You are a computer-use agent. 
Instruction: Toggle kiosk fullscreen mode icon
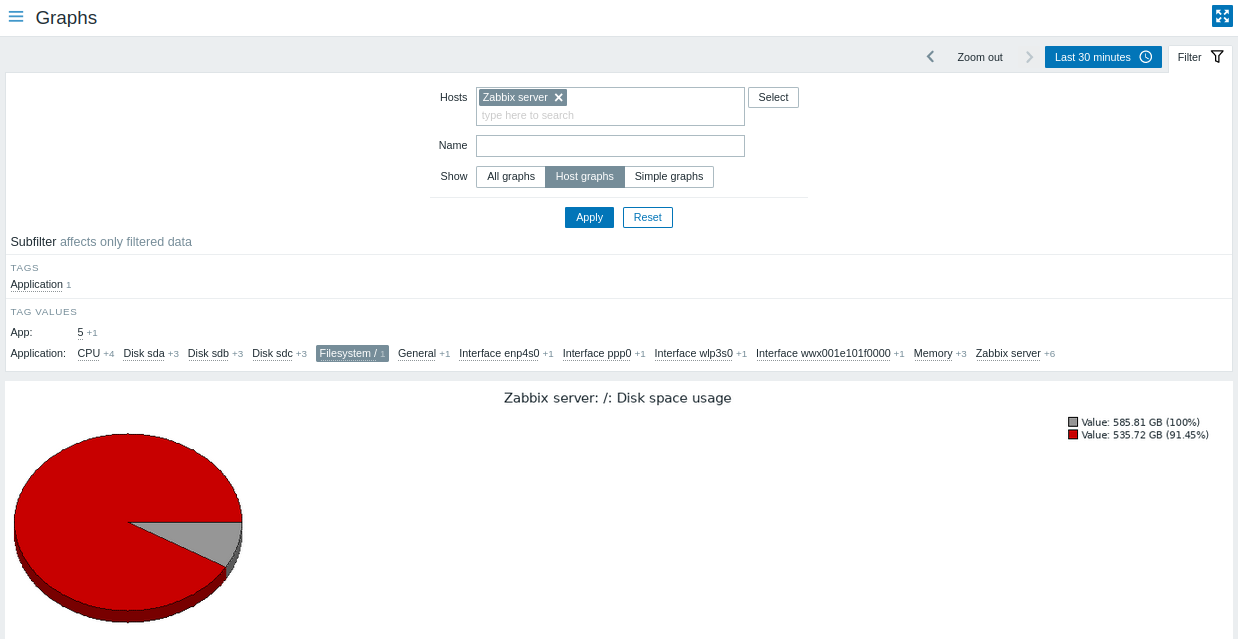(x=1222, y=16)
